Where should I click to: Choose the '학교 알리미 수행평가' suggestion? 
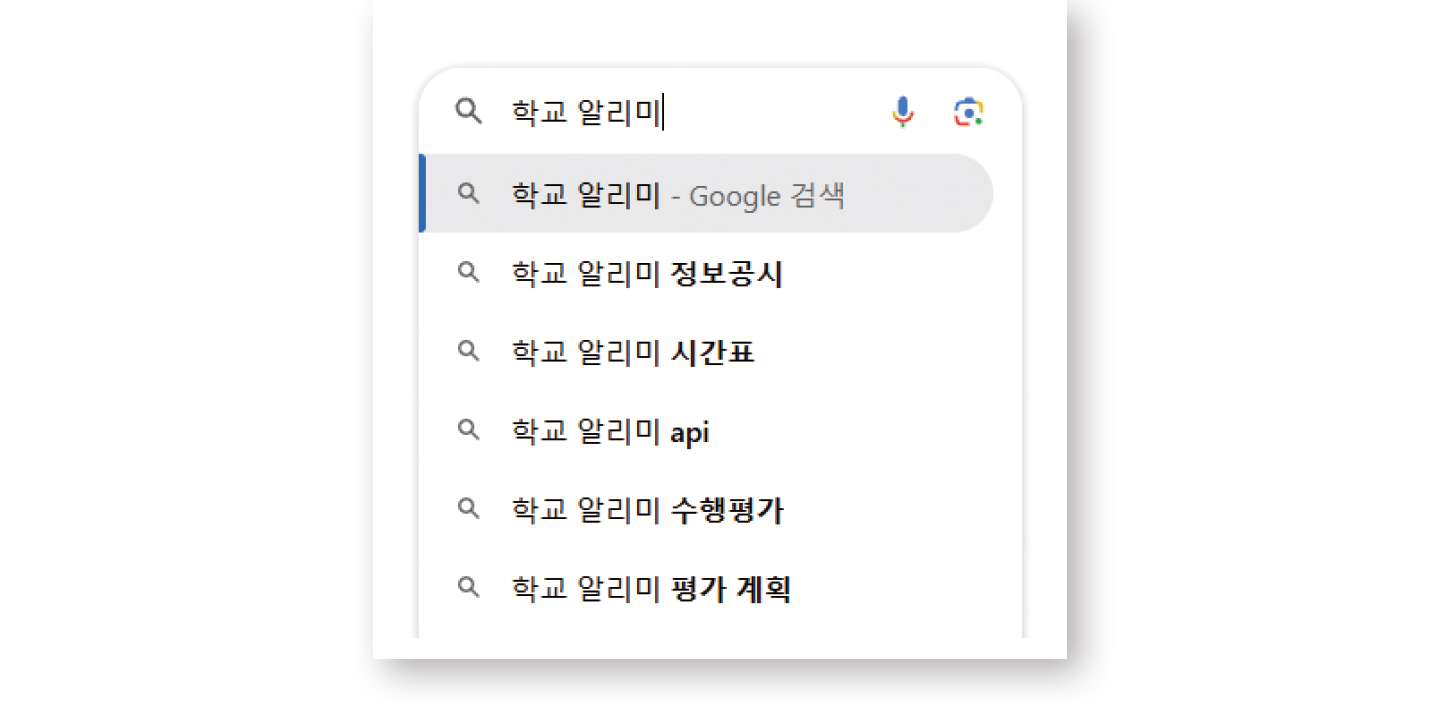point(647,510)
